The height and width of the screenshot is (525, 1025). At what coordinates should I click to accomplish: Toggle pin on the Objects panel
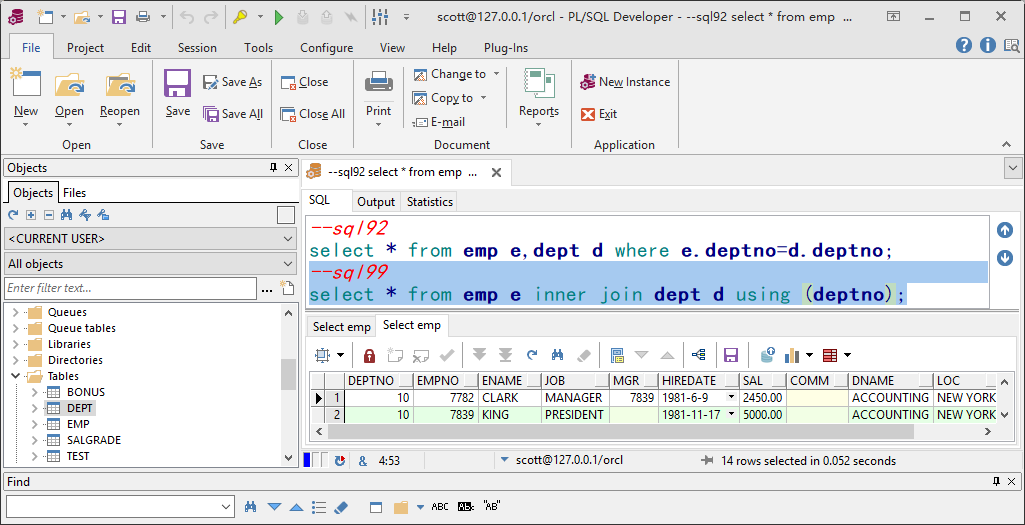(x=274, y=168)
